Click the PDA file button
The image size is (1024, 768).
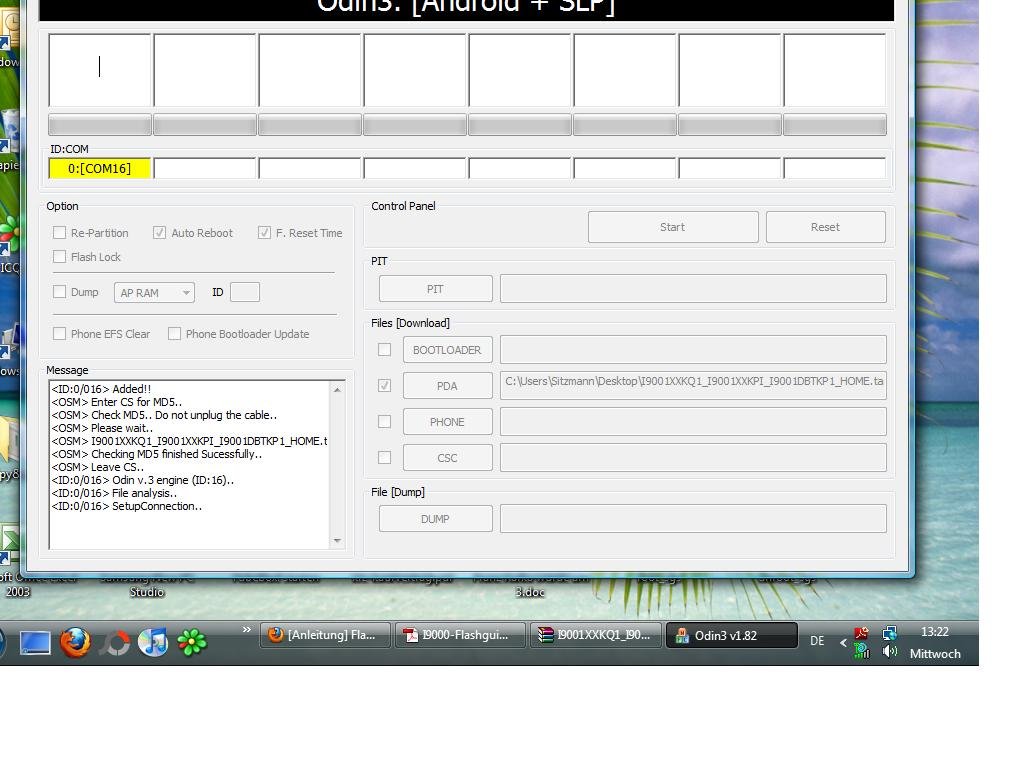click(447, 386)
